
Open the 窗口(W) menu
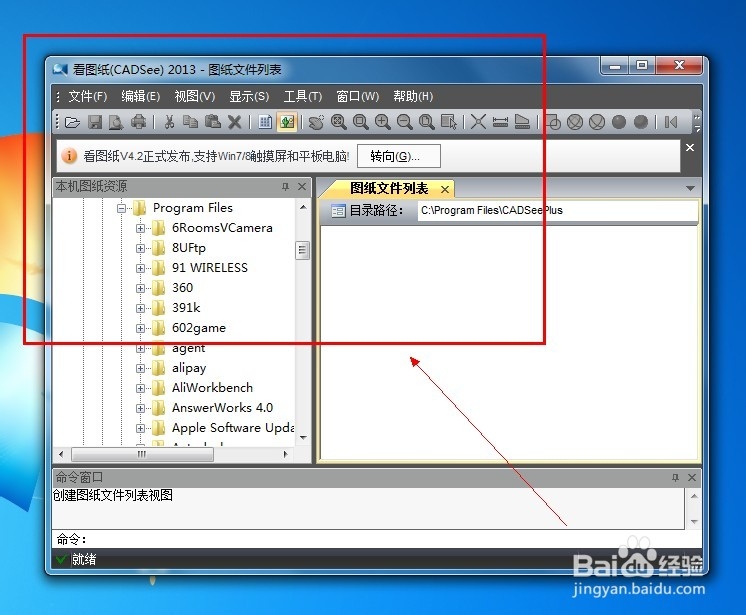point(358,97)
